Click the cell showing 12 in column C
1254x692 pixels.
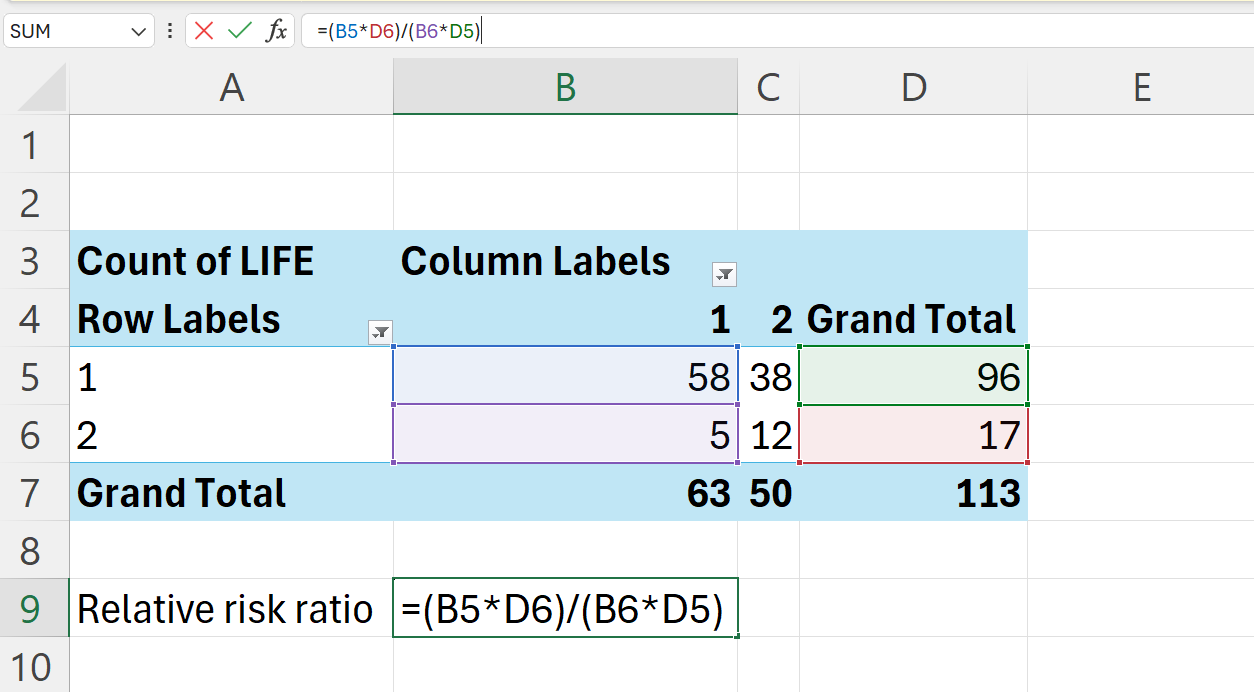tap(769, 434)
